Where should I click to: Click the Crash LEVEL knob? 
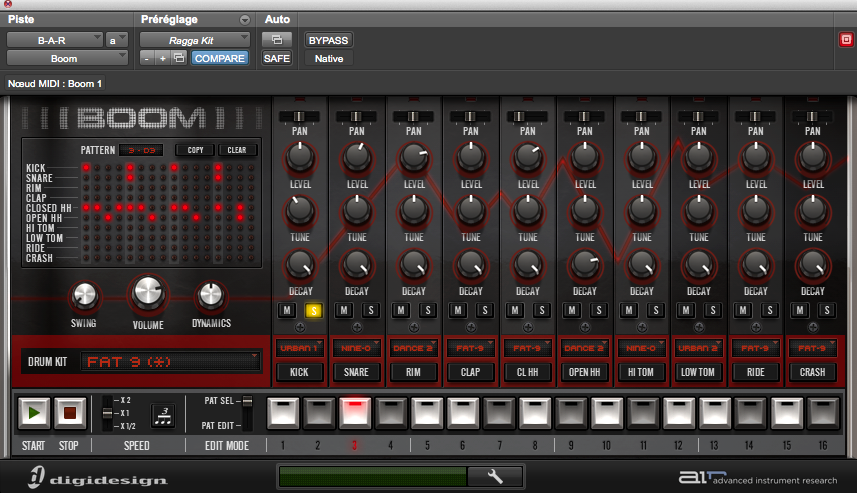click(813, 158)
